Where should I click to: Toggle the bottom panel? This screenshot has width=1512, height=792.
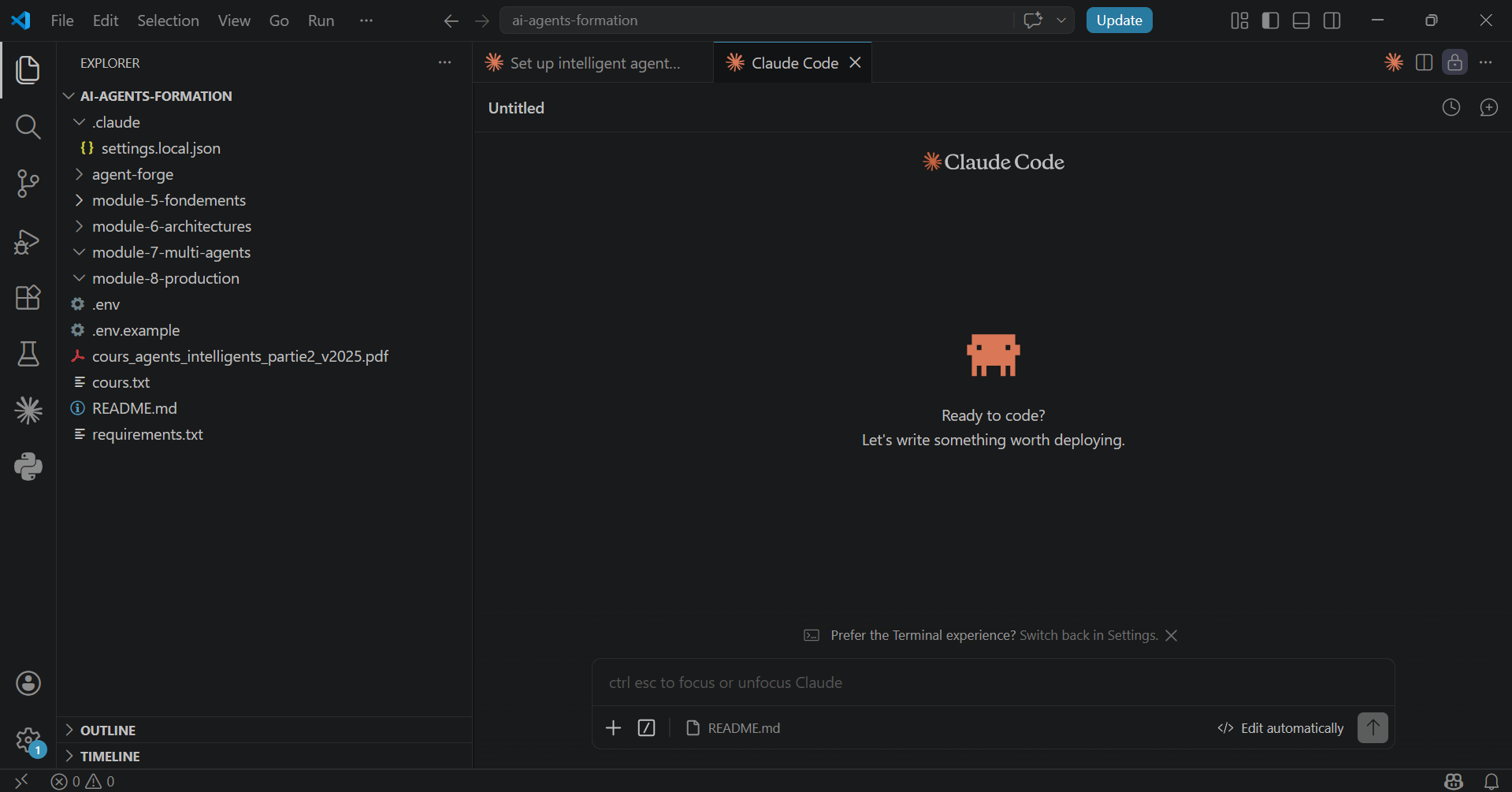pyautogui.click(x=1302, y=20)
